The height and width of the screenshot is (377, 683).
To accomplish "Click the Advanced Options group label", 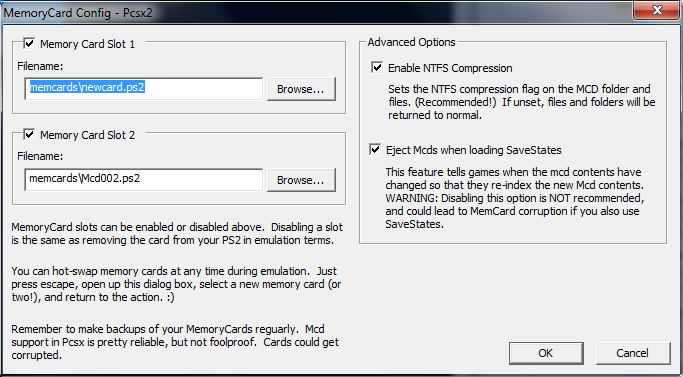I will (411, 42).
